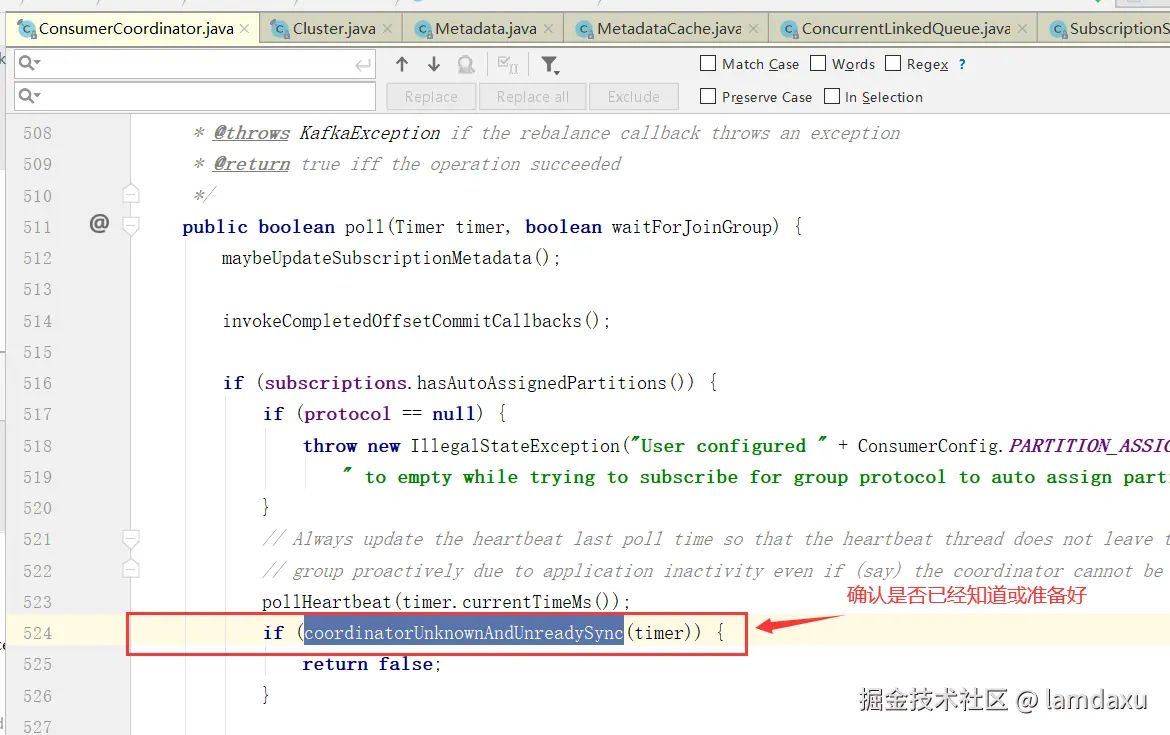Close the Cluster.java tab

pyautogui.click(x=387, y=28)
